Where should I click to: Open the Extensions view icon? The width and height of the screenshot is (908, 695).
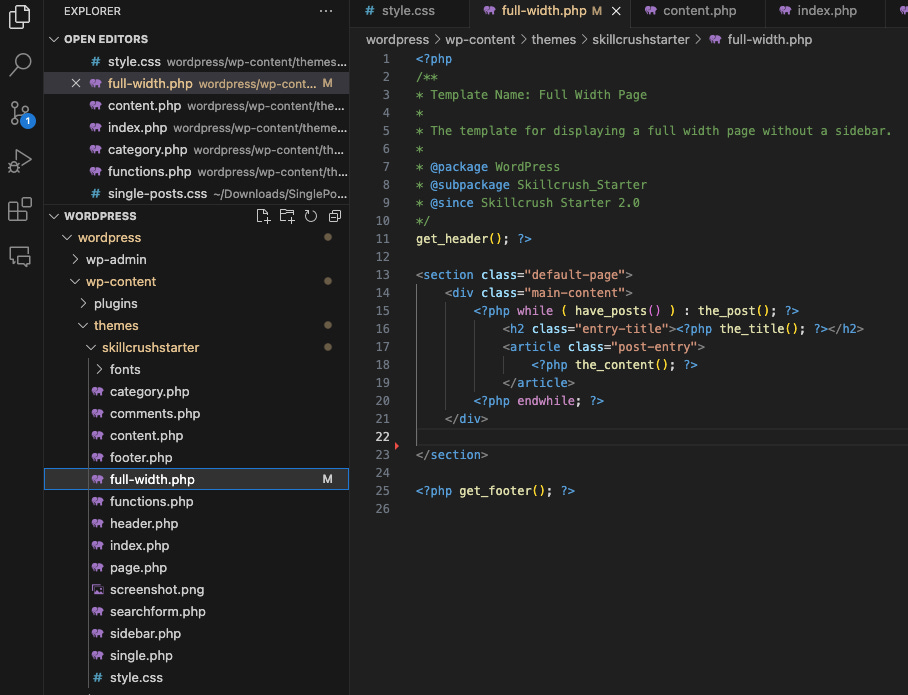click(x=20, y=209)
